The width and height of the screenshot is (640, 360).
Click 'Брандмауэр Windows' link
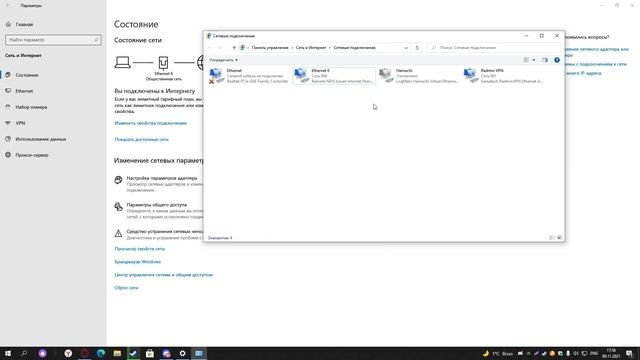point(138,262)
